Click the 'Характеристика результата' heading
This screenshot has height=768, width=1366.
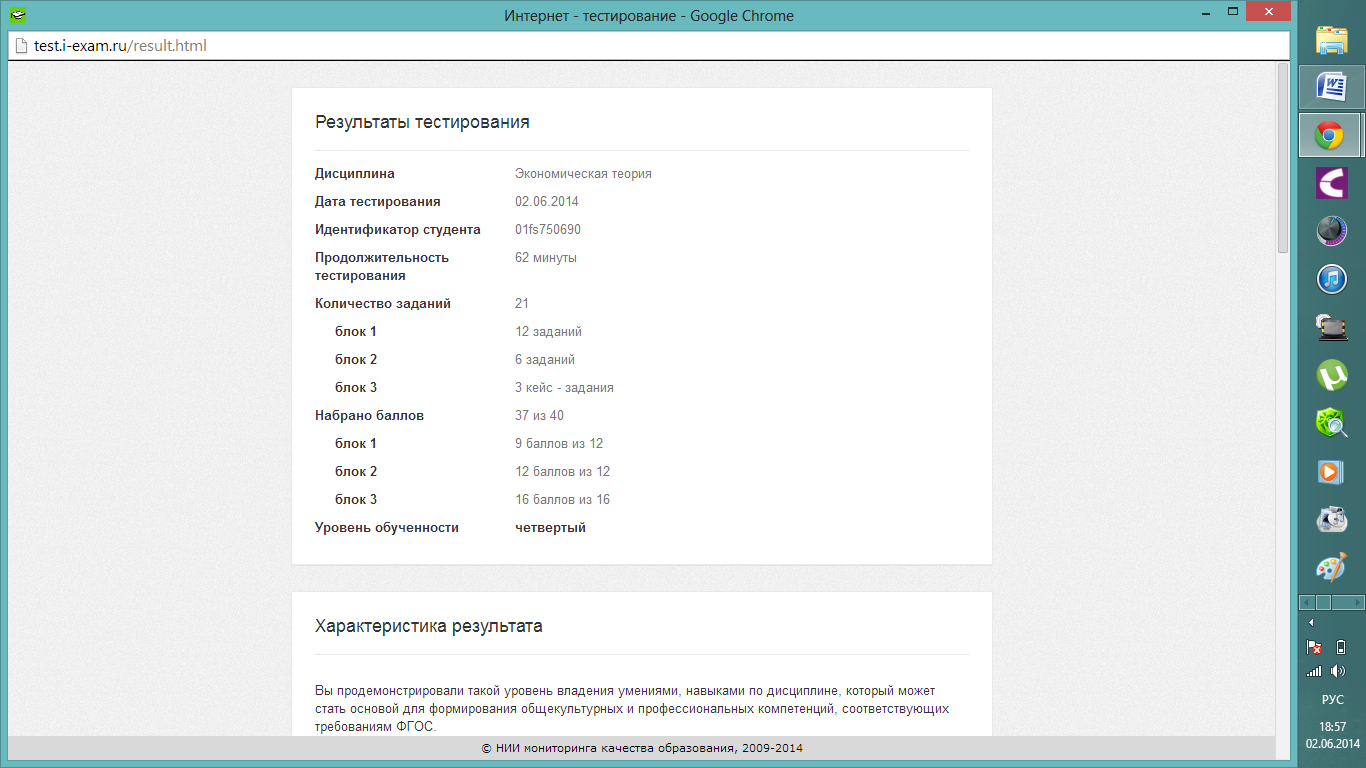[x=429, y=626]
